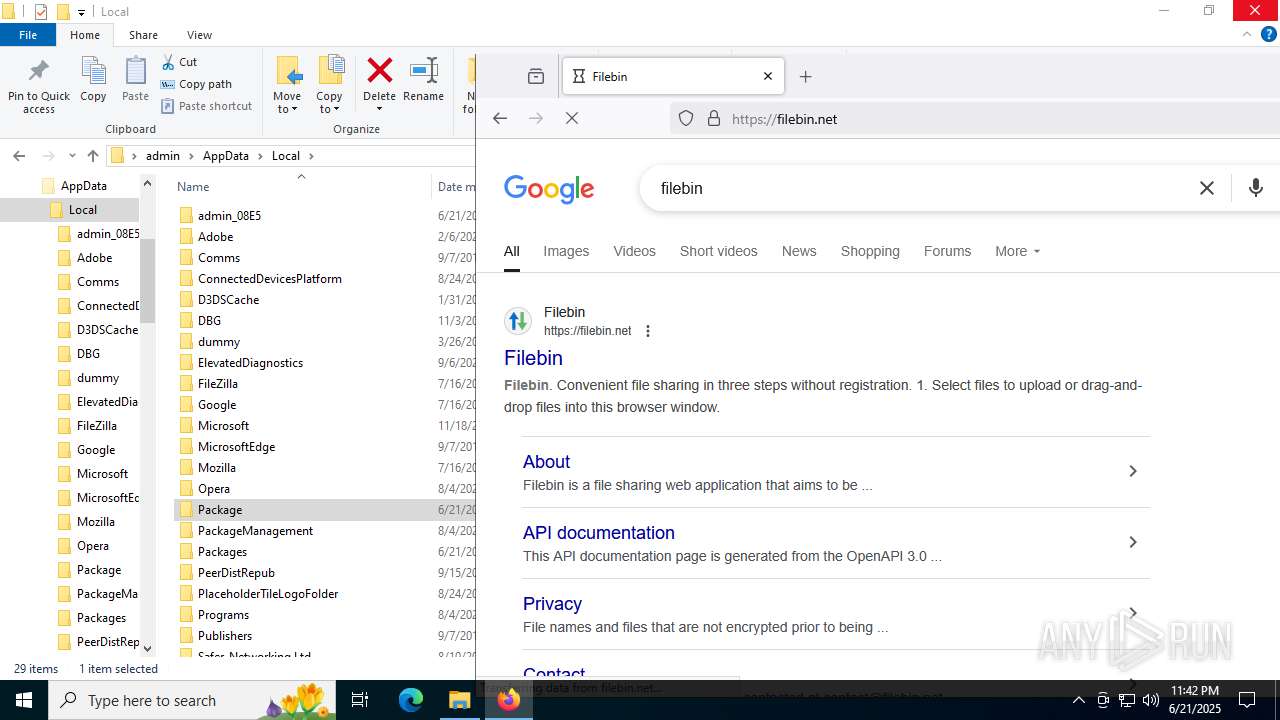Show hidden system tray icons
The height and width of the screenshot is (720, 1280).
1079,700
